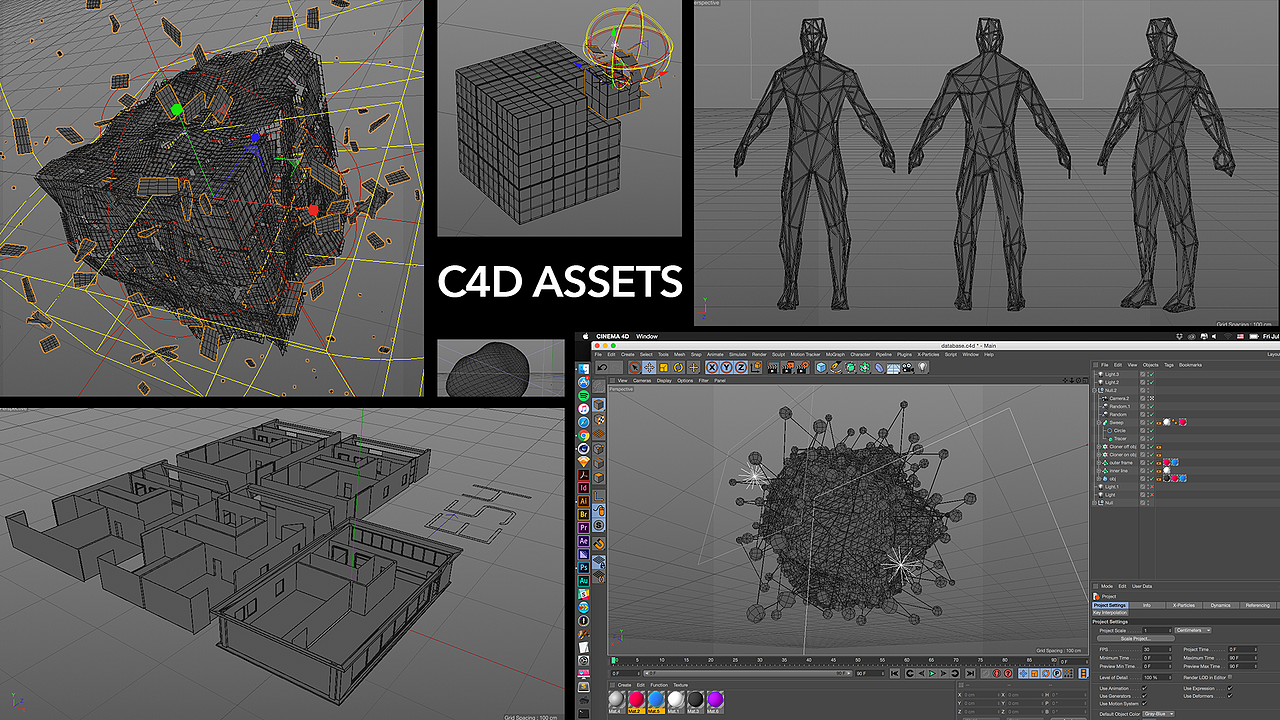Select the Move tool
1280x720 pixels.
point(649,367)
